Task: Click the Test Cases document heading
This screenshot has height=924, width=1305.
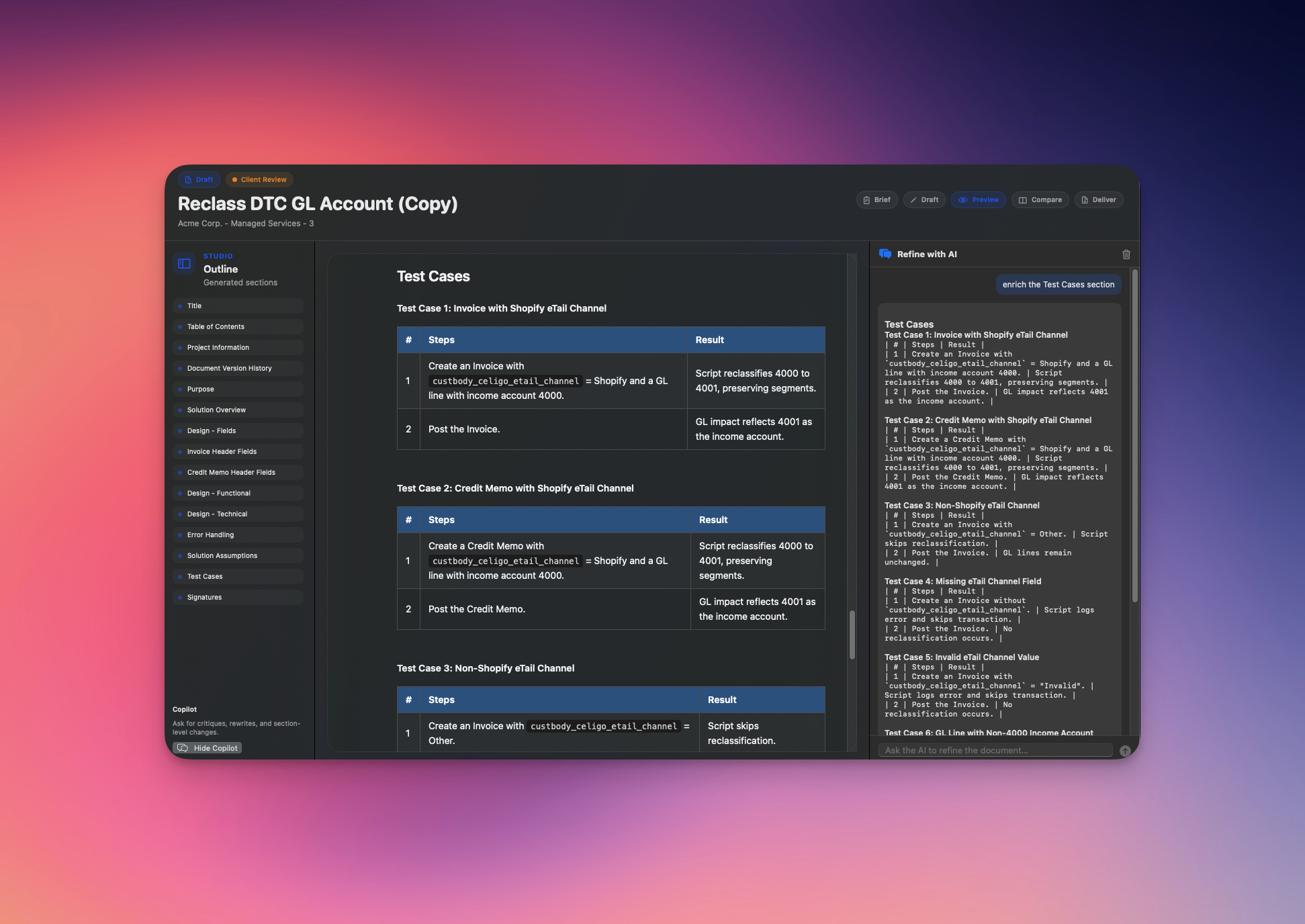Action: 433,276
